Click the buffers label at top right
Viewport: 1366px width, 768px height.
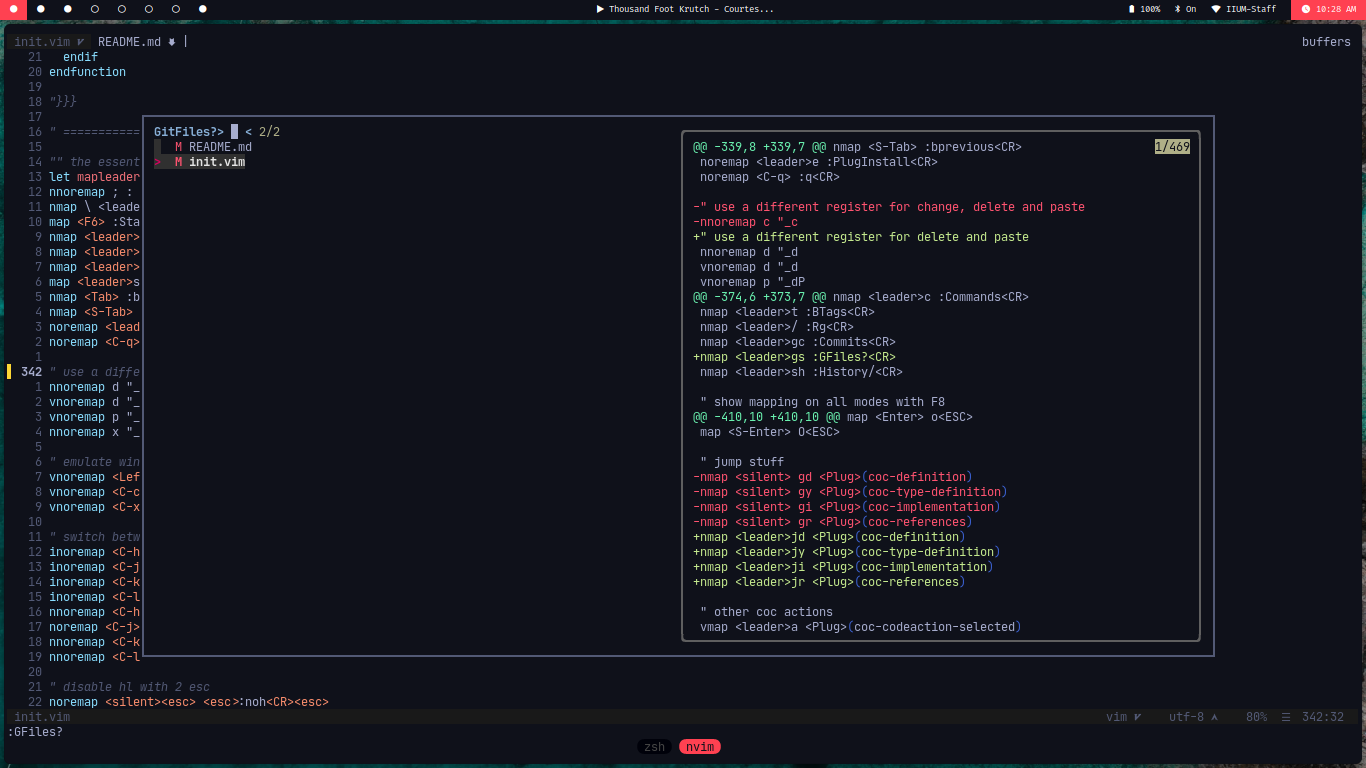coord(1325,42)
